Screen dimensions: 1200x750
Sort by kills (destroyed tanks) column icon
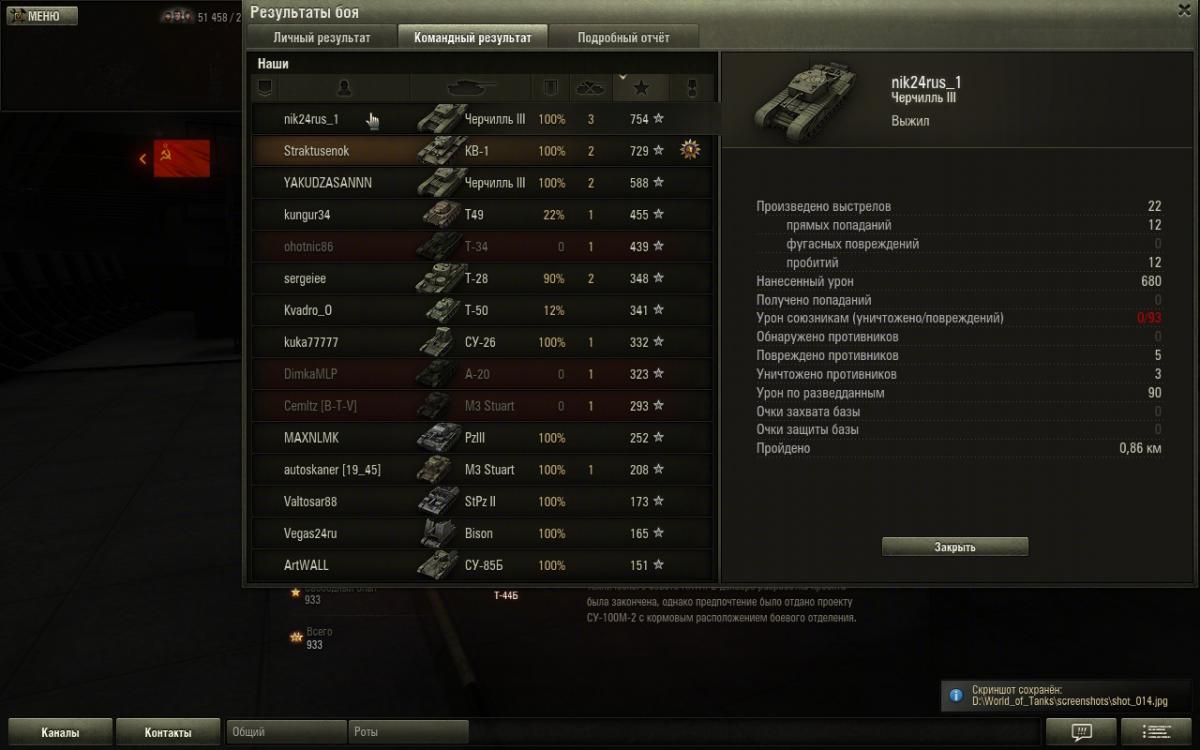[590, 88]
